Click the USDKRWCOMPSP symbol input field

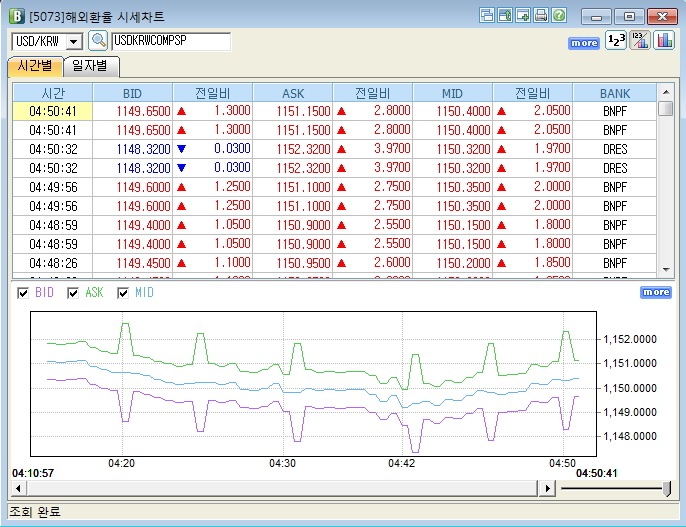(171, 41)
